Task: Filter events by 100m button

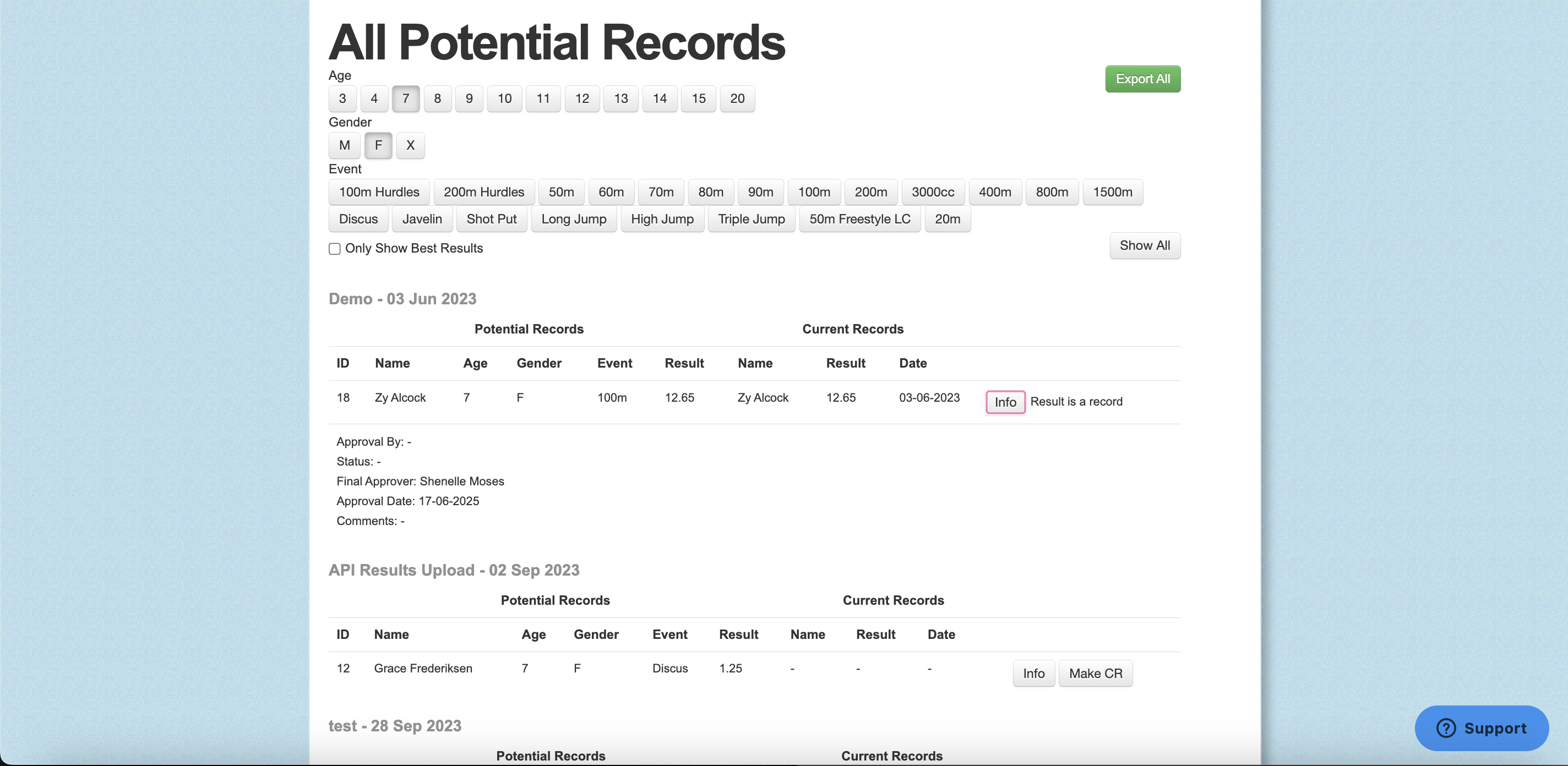Action: click(814, 192)
